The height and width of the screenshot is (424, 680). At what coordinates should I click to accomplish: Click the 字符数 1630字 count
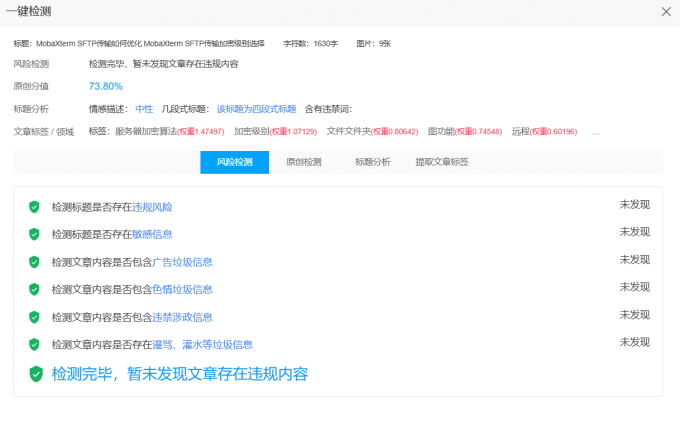[x=311, y=43]
